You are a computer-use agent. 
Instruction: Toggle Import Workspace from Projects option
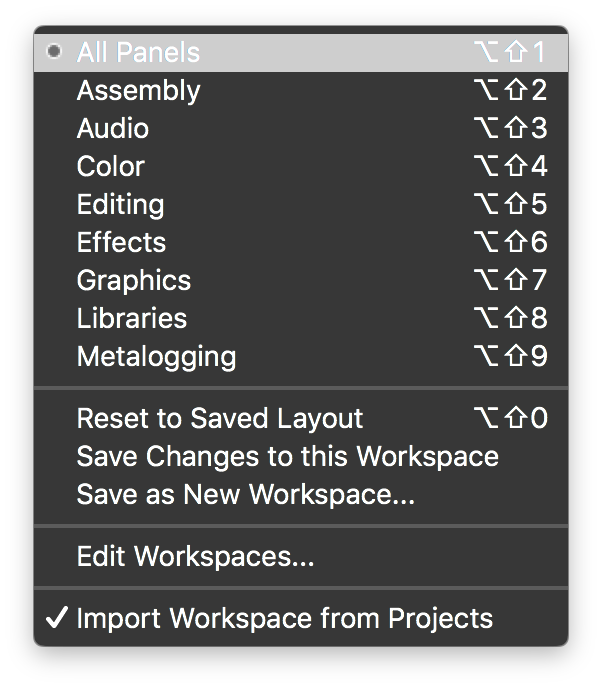[284, 619]
